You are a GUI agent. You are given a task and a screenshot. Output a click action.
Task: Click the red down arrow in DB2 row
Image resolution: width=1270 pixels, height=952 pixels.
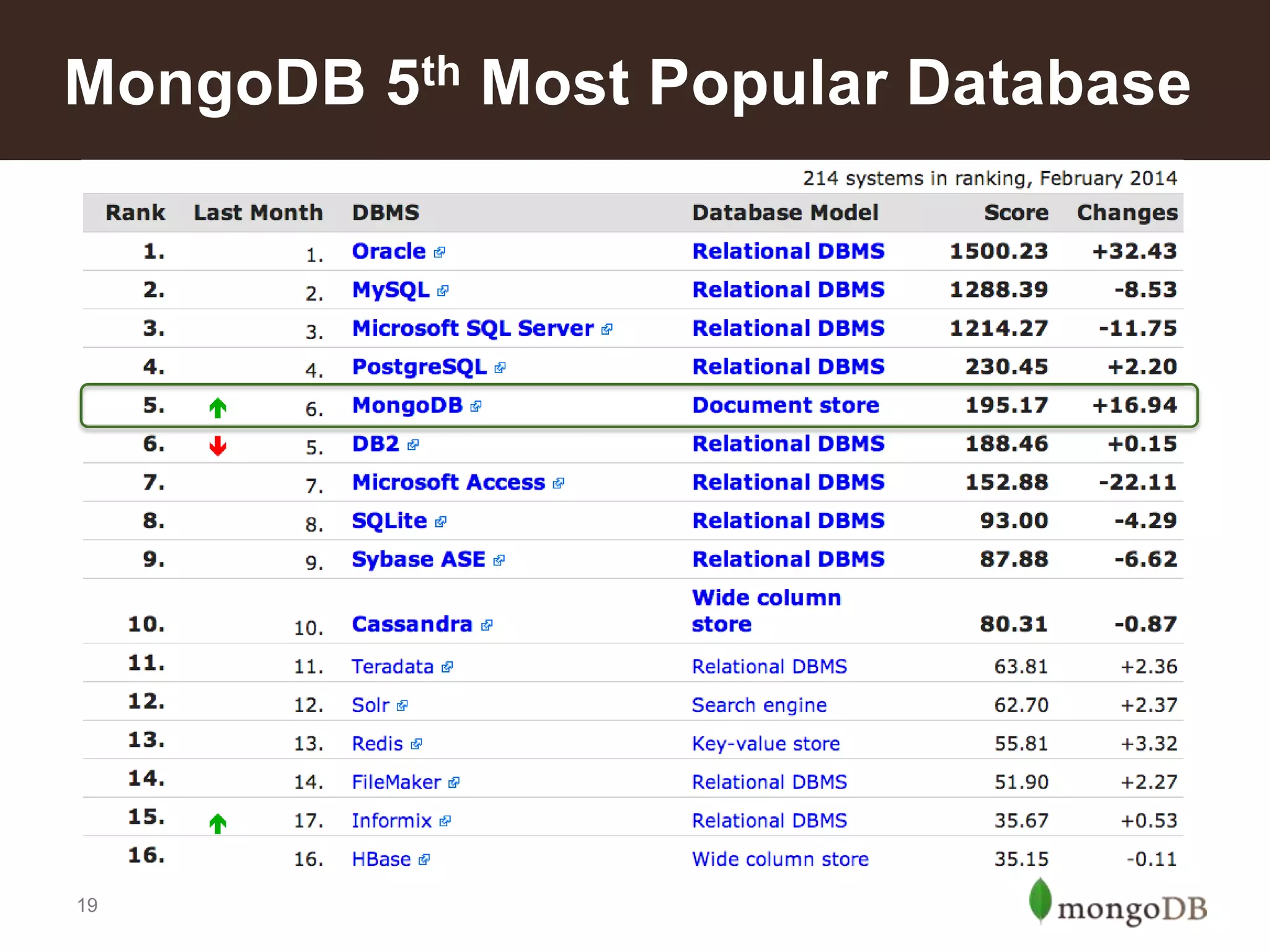click(x=218, y=446)
